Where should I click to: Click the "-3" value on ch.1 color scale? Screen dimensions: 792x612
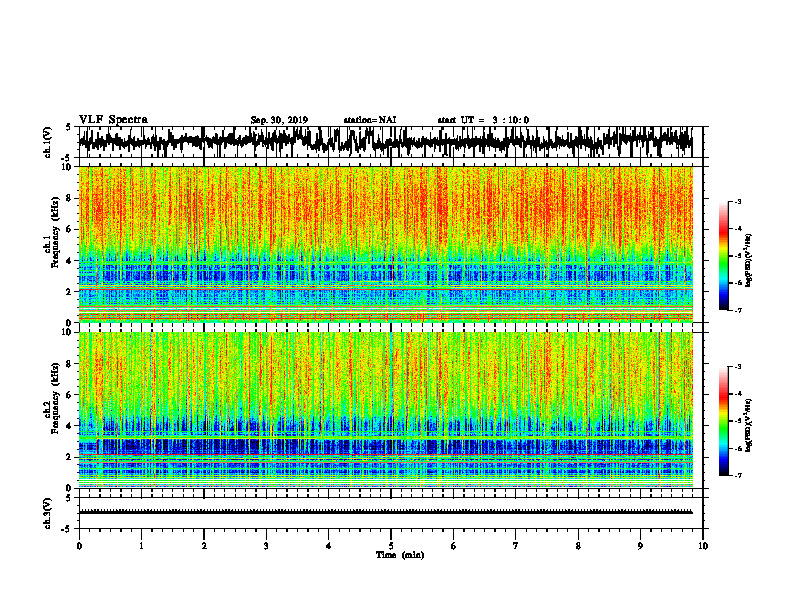coord(738,201)
